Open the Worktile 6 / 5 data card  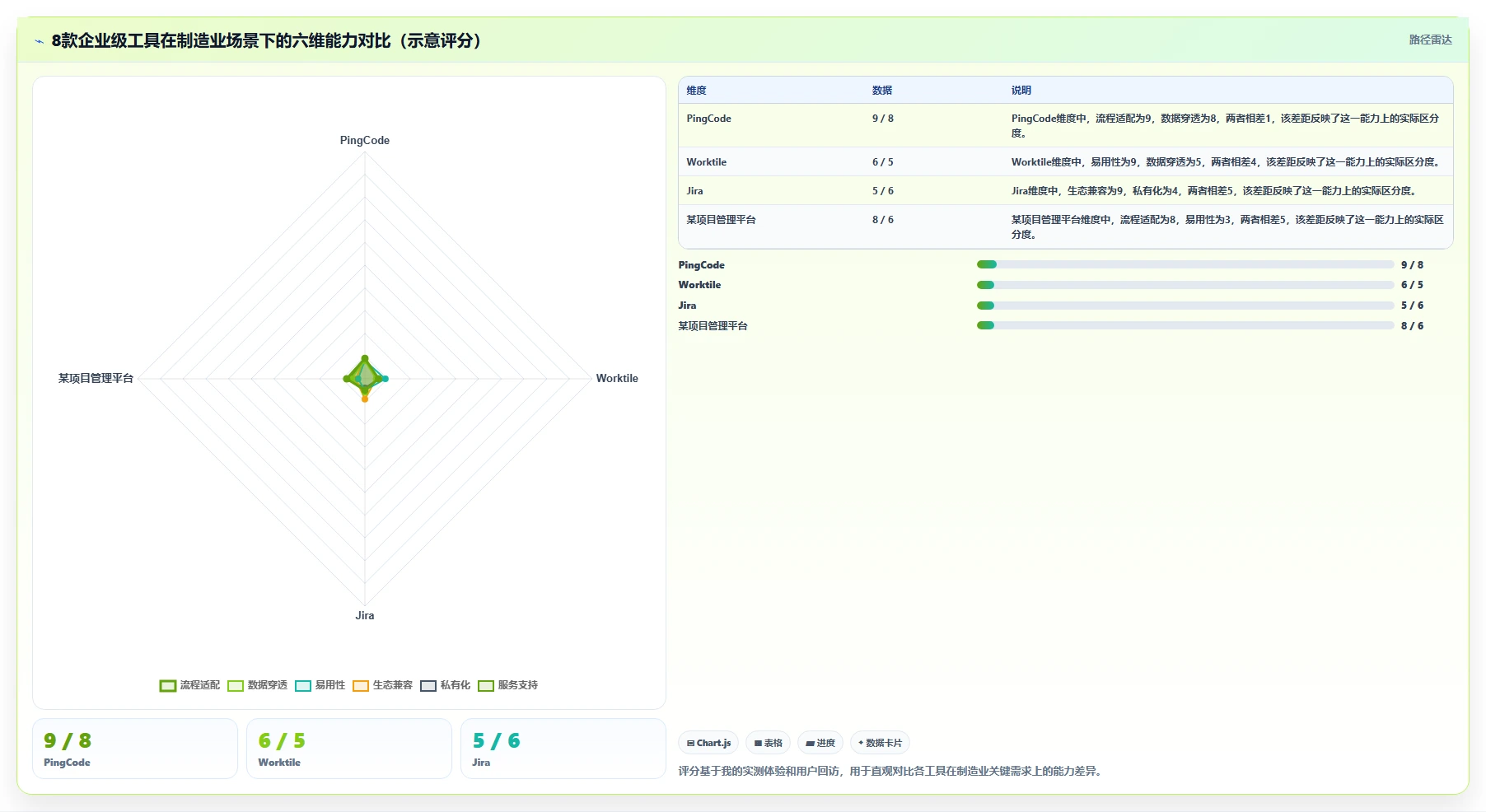point(349,749)
